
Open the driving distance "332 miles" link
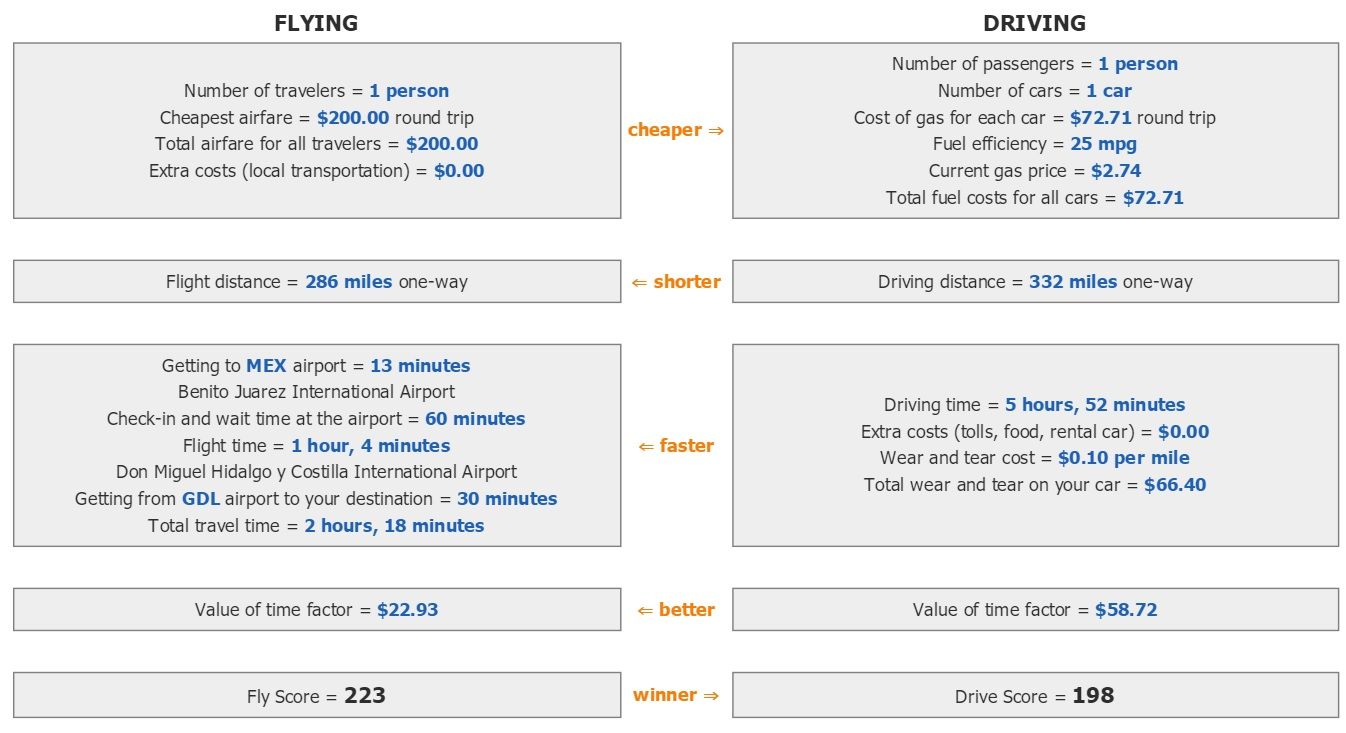[1073, 282]
